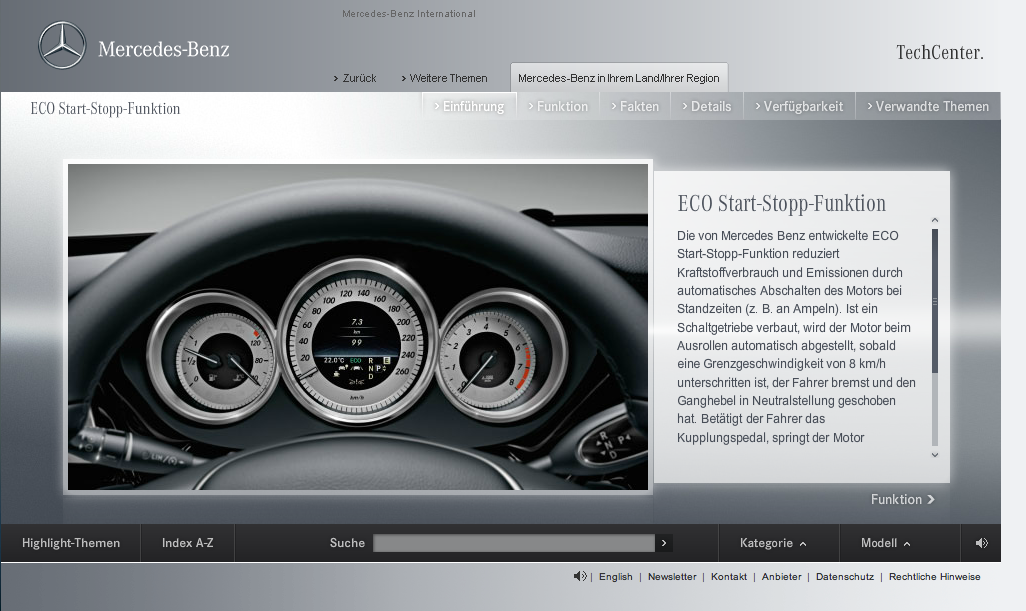
Task: Open the Anbieter link
Action: 781,576
